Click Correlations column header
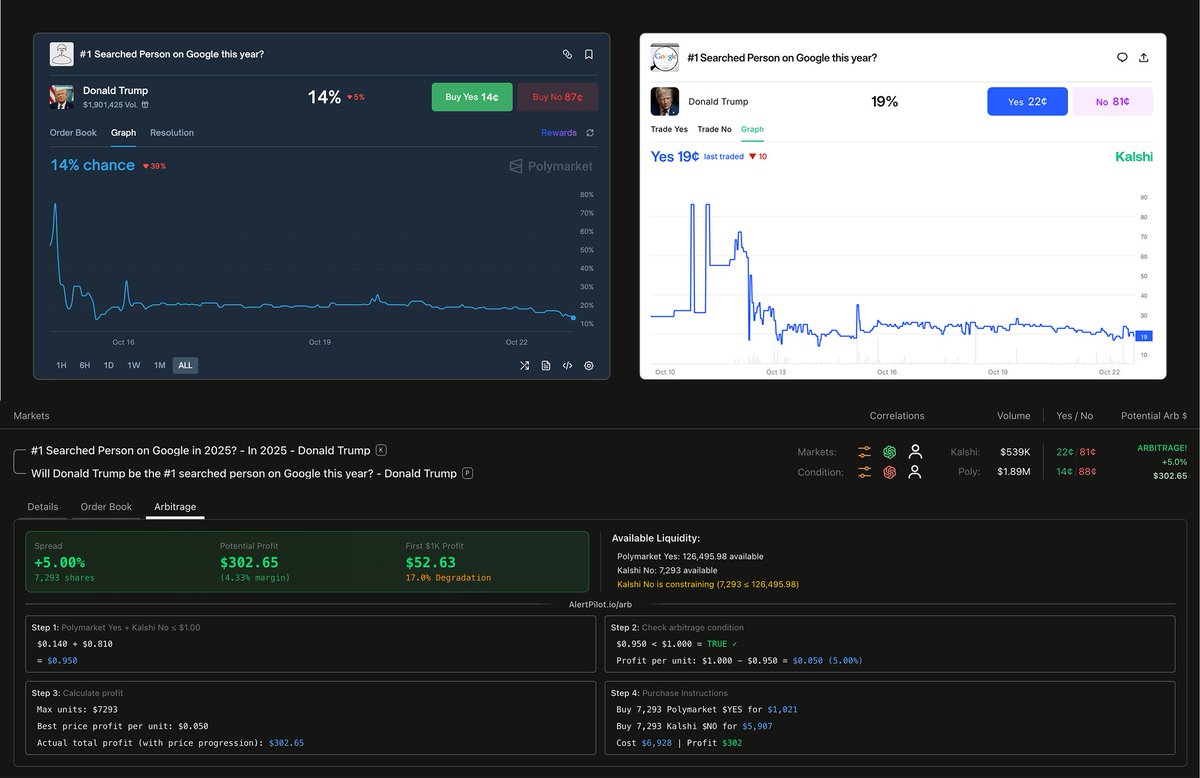This screenshot has width=1200, height=778. [x=897, y=416]
